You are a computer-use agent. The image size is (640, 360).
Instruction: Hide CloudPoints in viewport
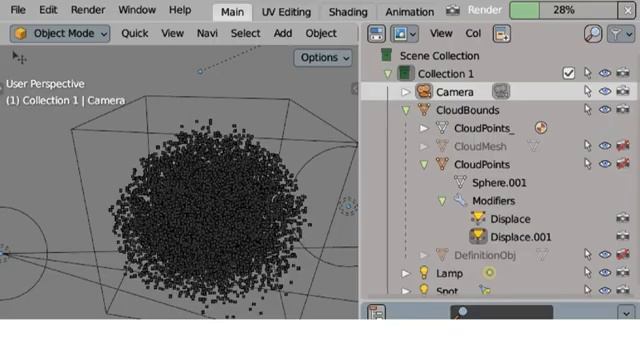point(605,164)
